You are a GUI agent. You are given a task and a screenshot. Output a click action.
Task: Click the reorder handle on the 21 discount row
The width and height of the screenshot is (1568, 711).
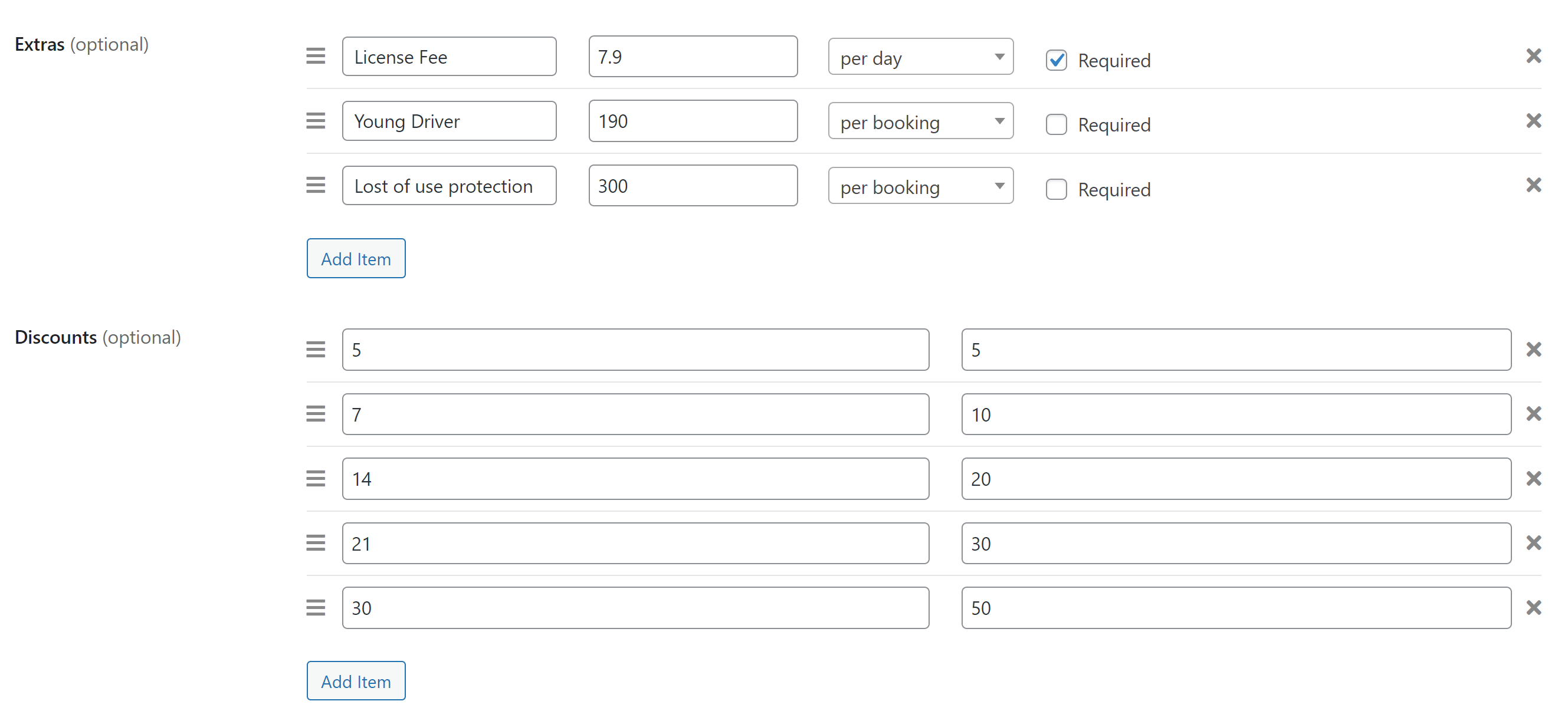tap(315, 542)
